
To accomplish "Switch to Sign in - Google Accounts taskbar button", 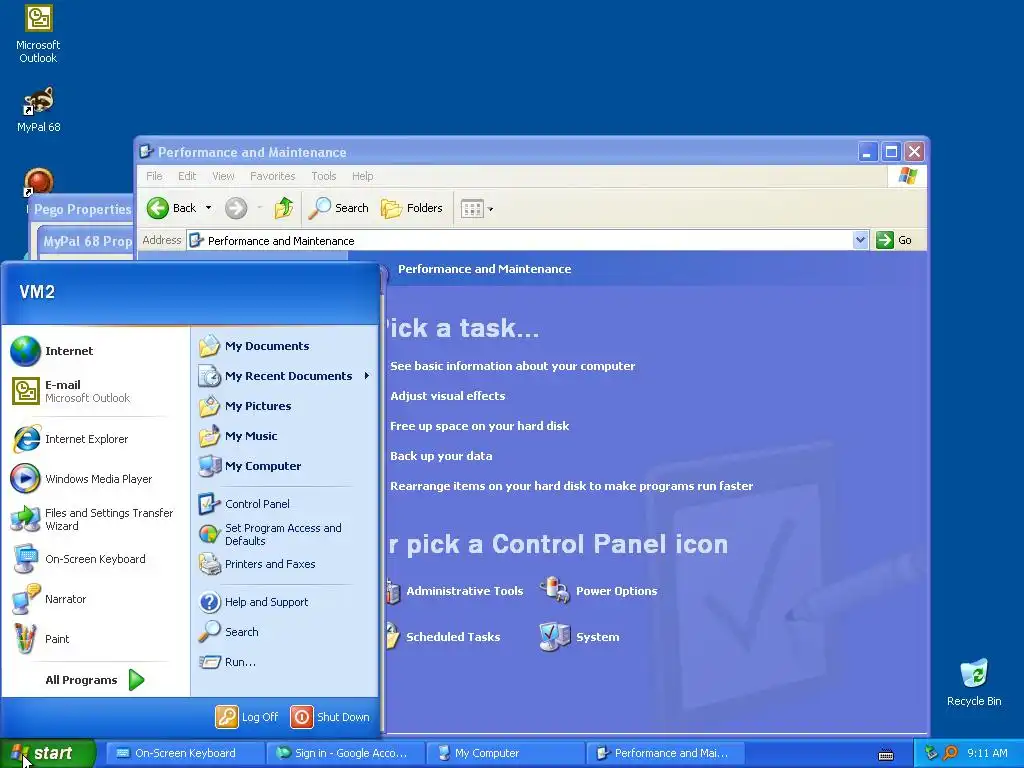I will tap(345, 754).
